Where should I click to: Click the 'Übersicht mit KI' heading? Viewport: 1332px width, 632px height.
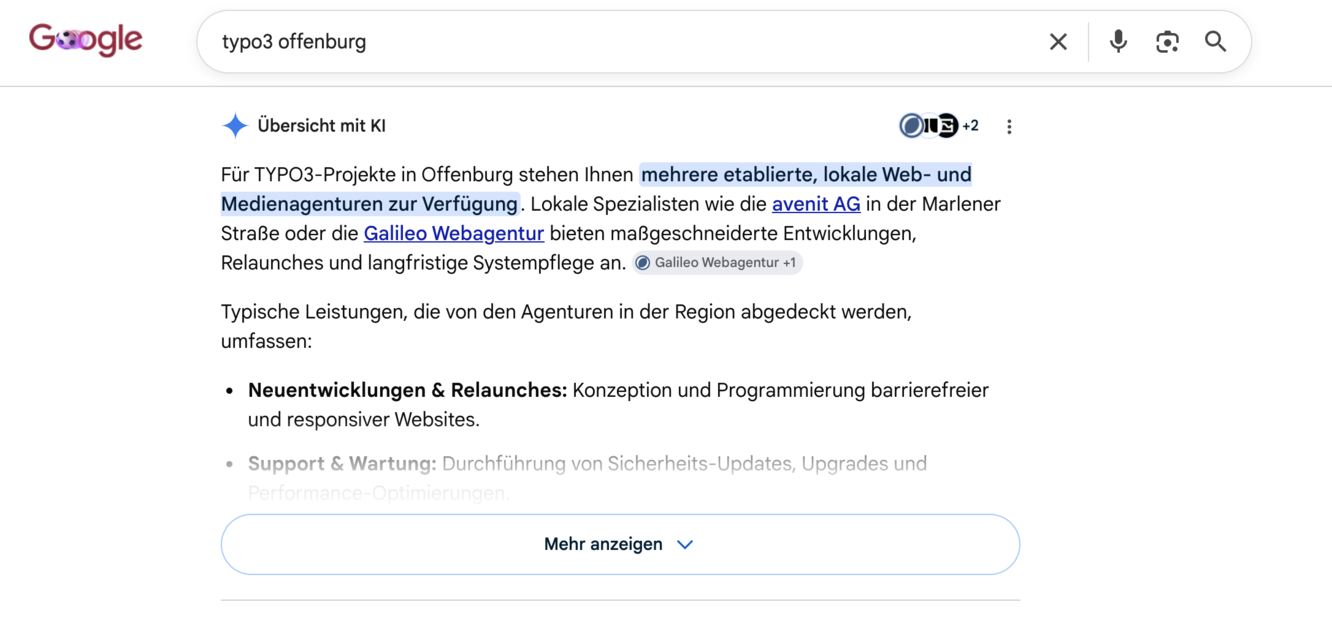point(322,126)
